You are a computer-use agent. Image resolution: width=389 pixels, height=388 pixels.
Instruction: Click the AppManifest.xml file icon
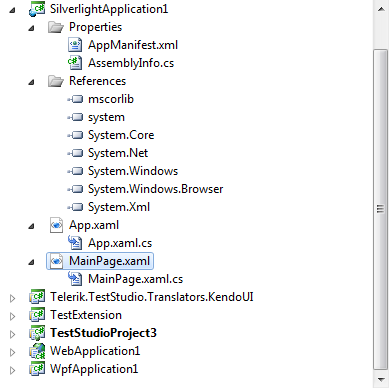tap(75, 45)
